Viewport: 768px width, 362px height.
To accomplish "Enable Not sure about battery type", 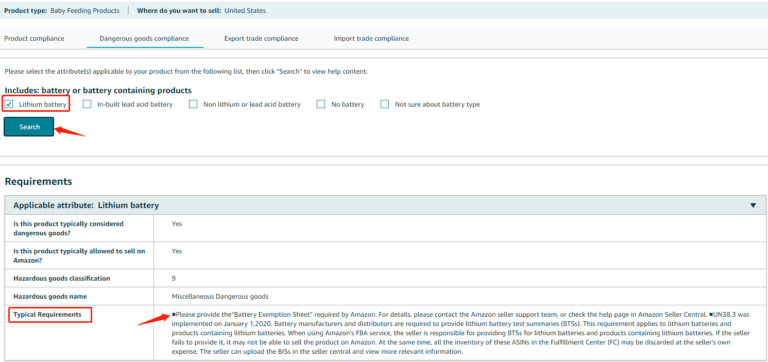I will pyautogui.click(x=385, y=104).
